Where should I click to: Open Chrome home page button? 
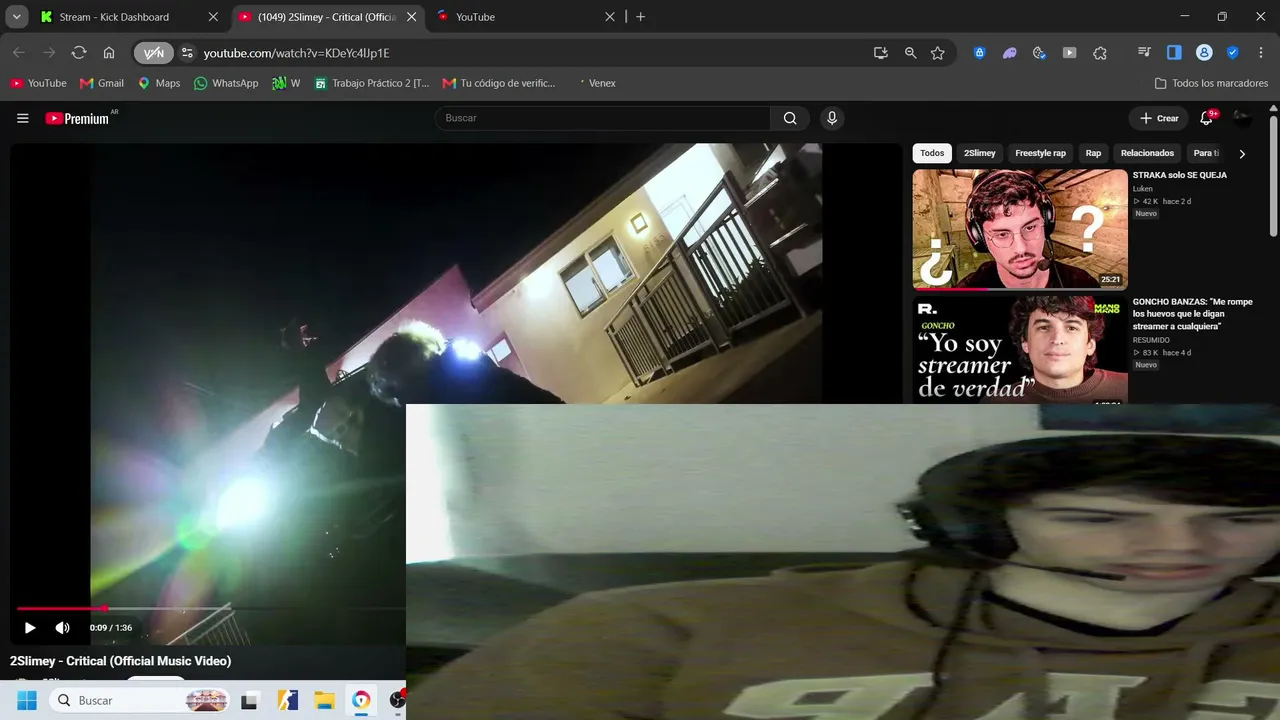(109, 53)
